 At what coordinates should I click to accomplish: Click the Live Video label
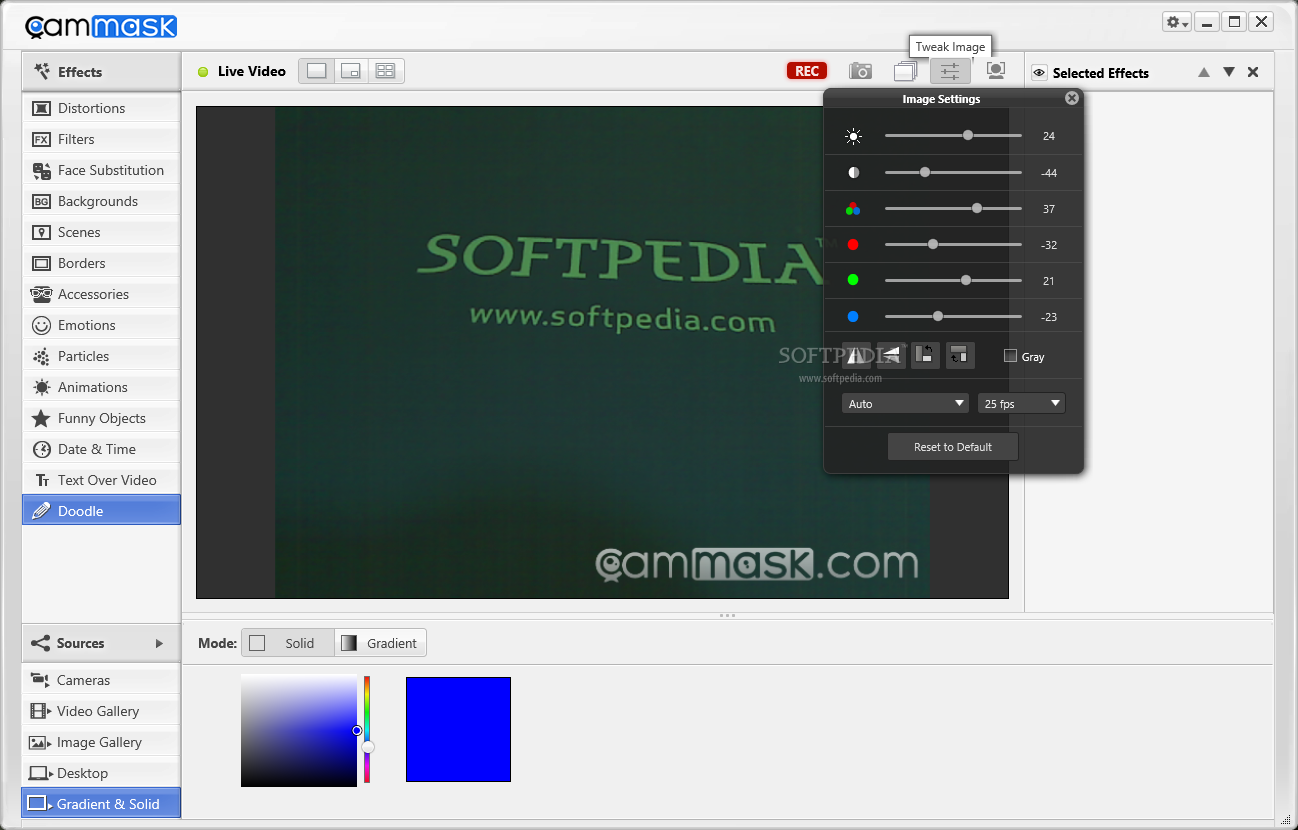252,71
